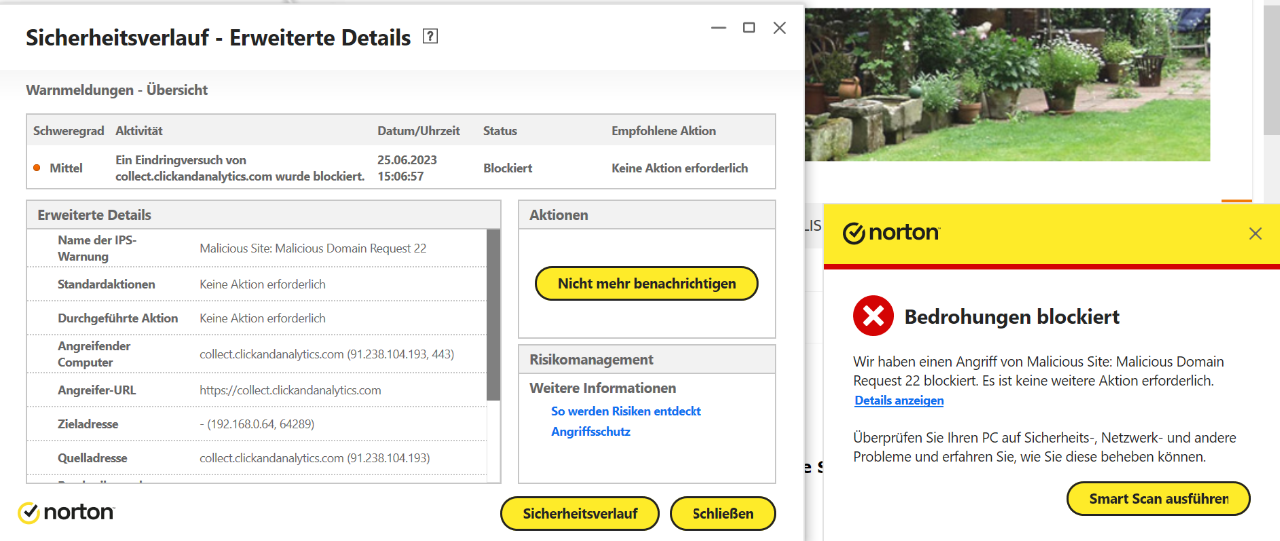Viewport: 1280px width, 541px height.
Task: Click the 25.06.2023 15:06:57 timestamp
Action: coord(407,168)
